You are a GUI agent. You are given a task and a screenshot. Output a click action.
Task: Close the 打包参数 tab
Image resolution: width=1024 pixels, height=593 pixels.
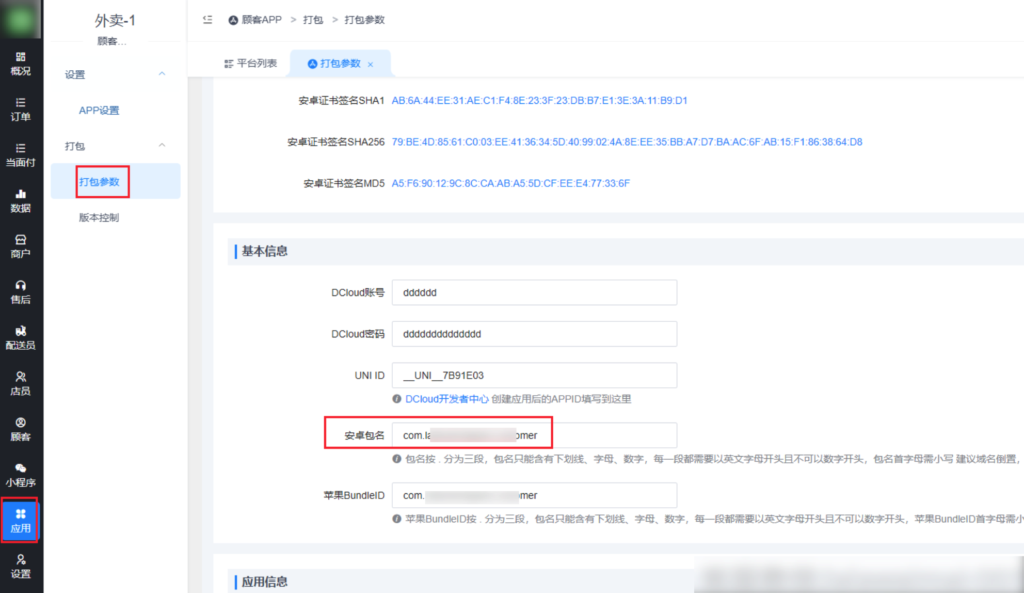tap(371, 64)
